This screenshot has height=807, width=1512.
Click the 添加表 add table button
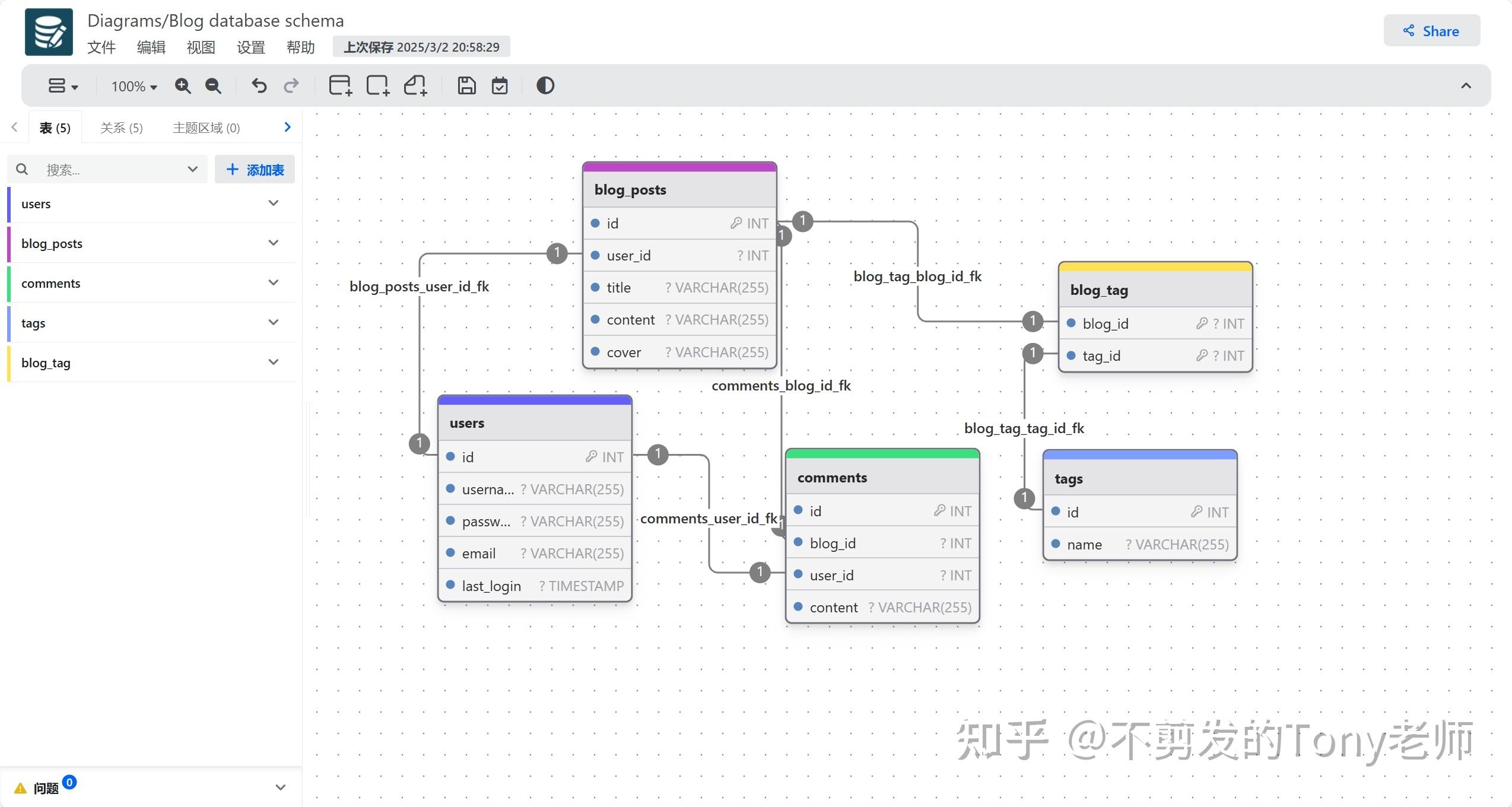255,169
